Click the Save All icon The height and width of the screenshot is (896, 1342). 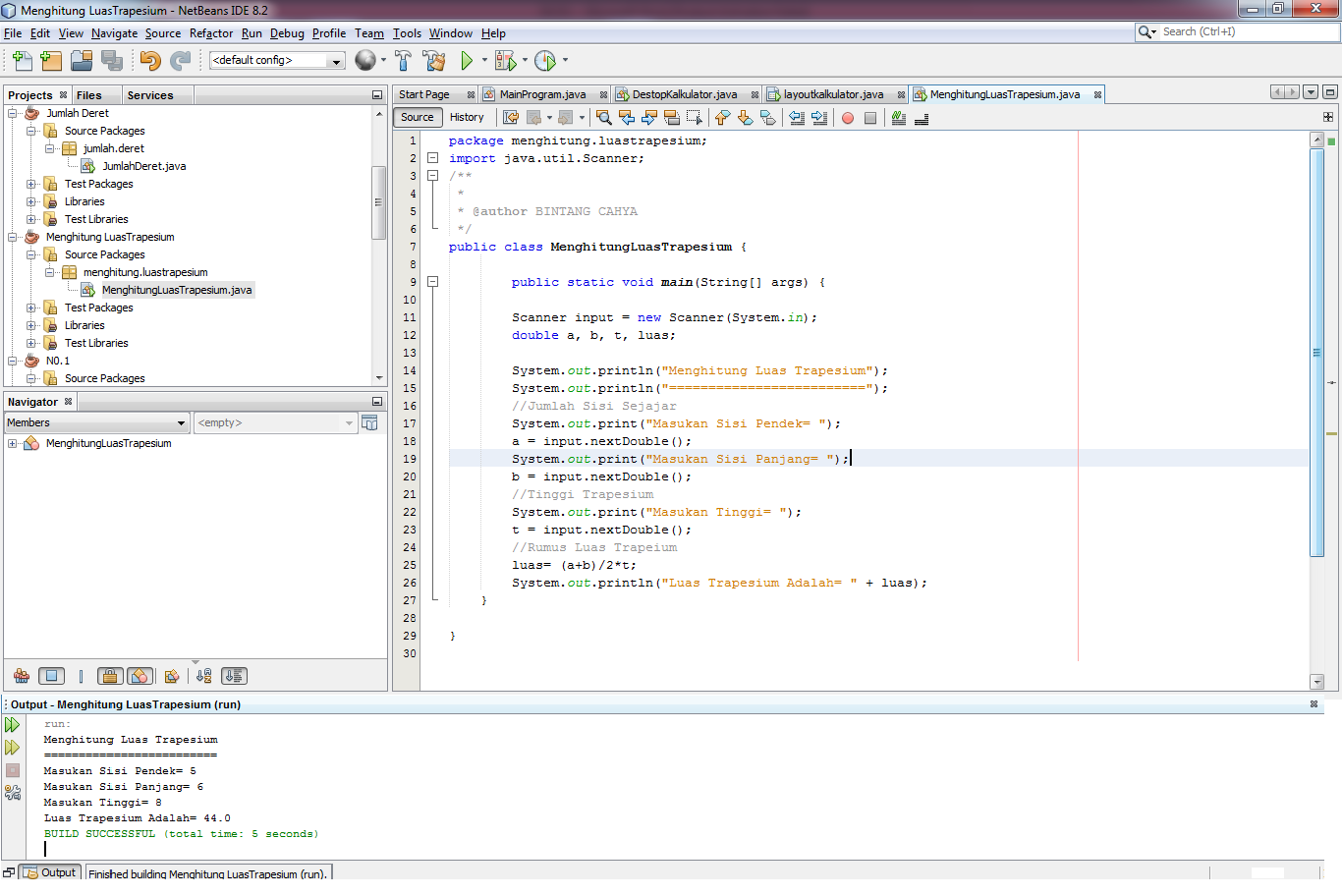click(112, 60)
